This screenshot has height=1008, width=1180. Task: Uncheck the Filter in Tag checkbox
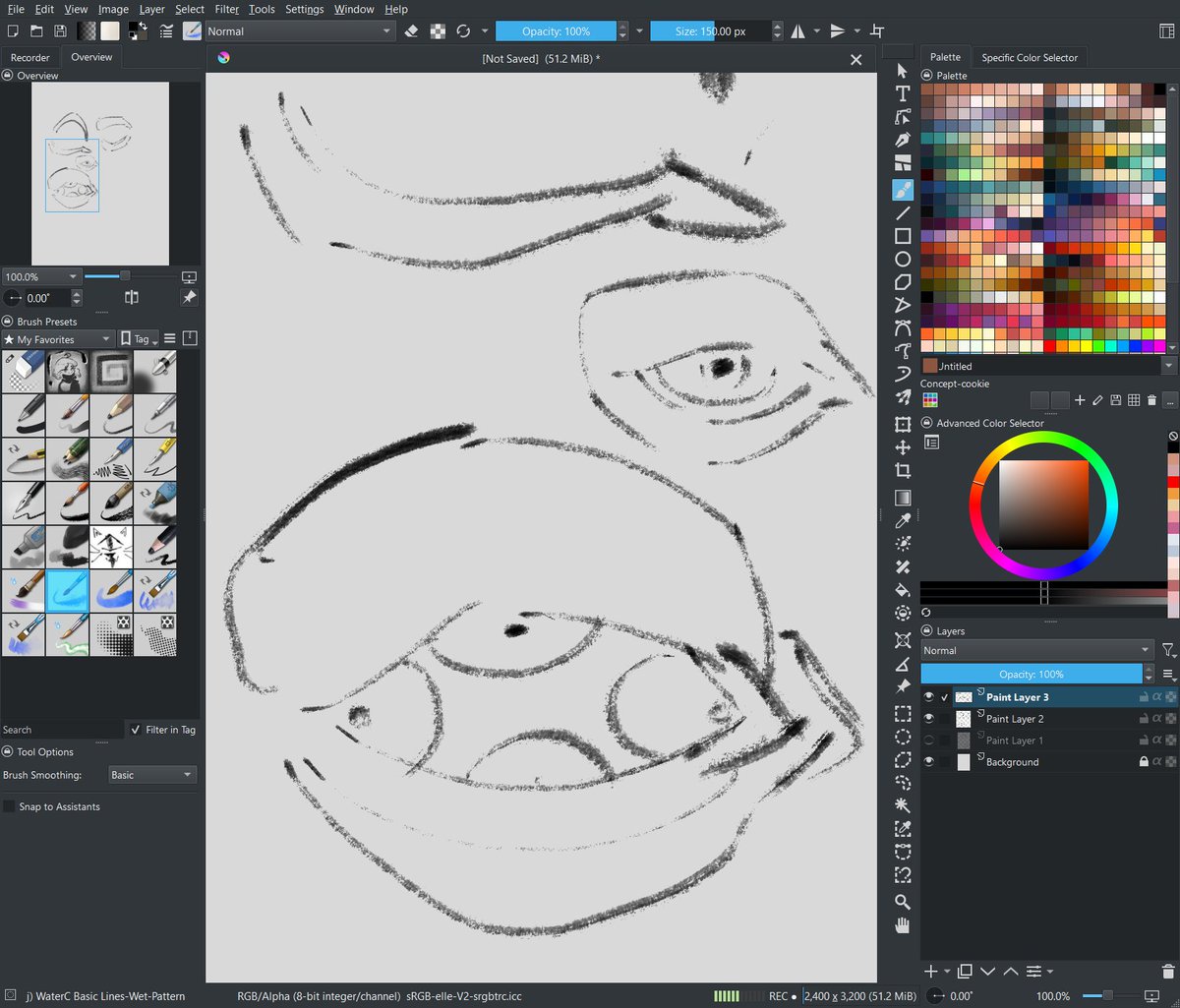(x=136, y=730)
